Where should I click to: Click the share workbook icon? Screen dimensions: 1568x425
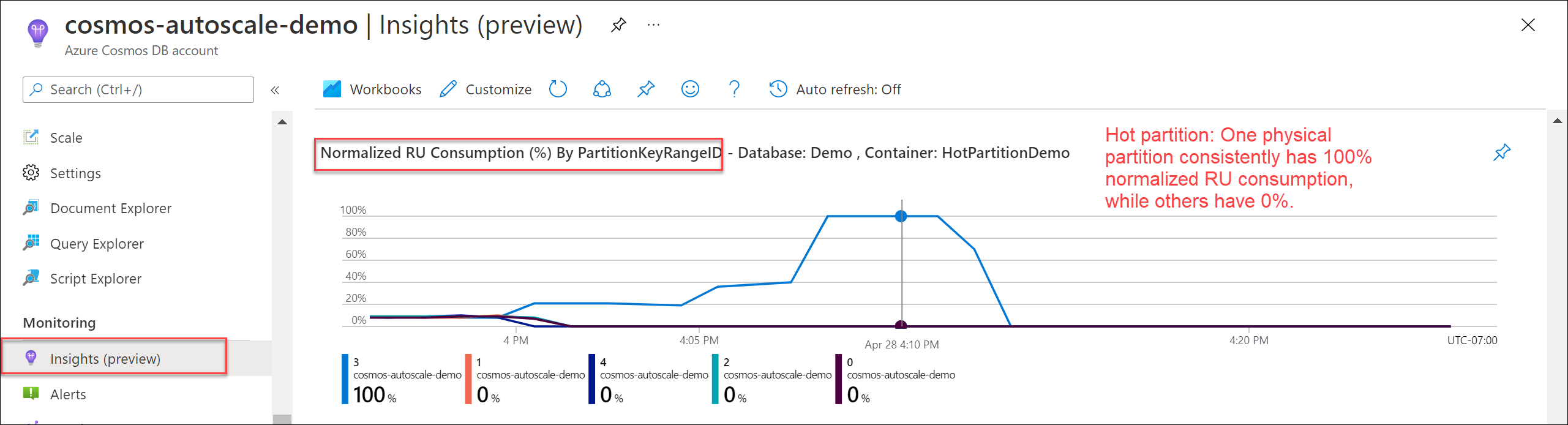602,89
